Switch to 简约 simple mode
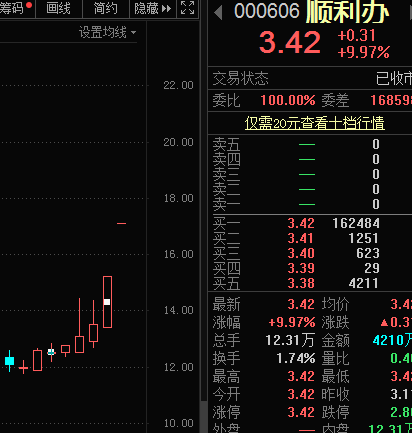The width and height of the screenshot is (412, 433). click(105, 8)
